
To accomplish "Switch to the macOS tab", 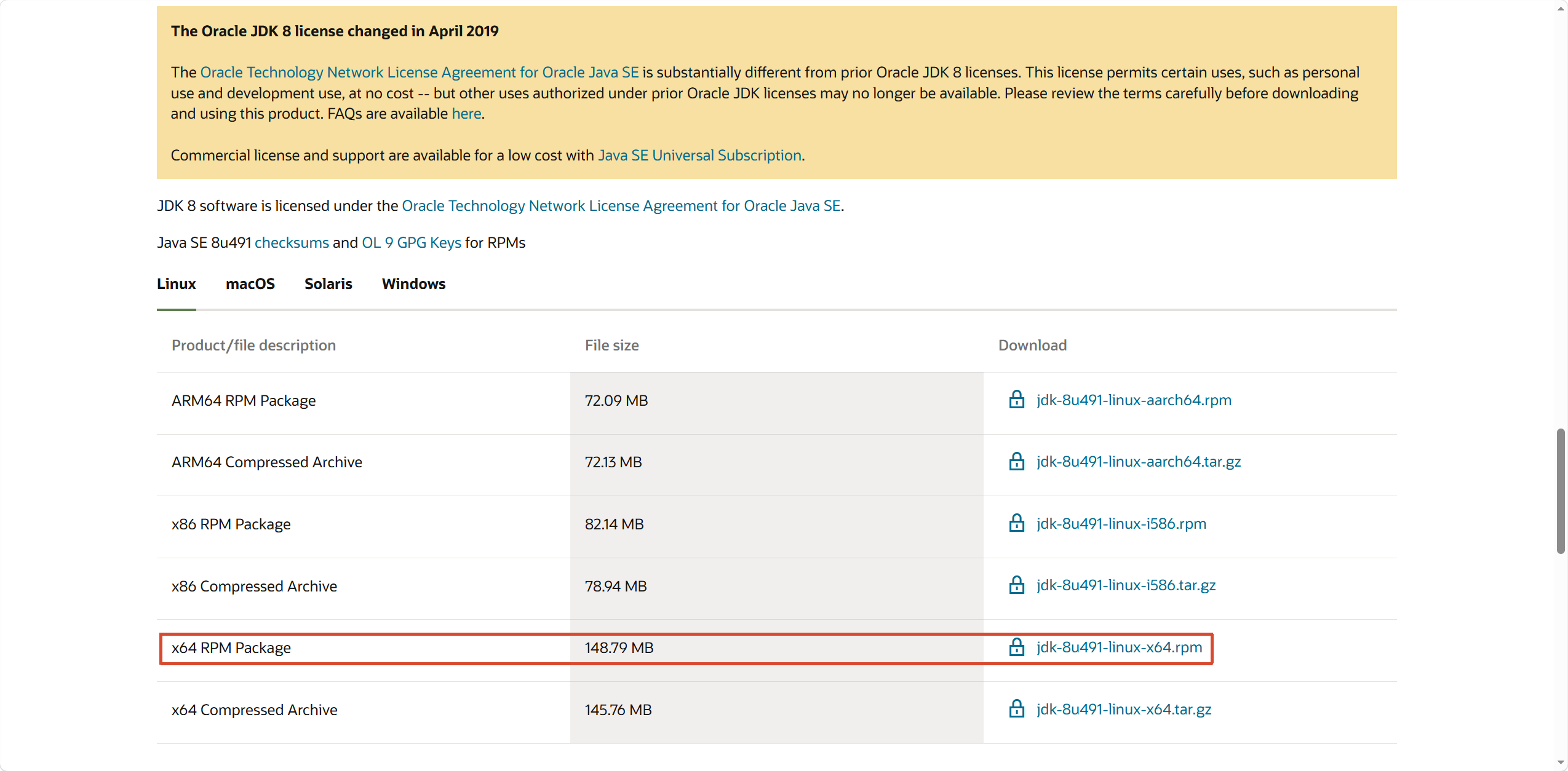I will pyautogui.click(x=250, y=283).
